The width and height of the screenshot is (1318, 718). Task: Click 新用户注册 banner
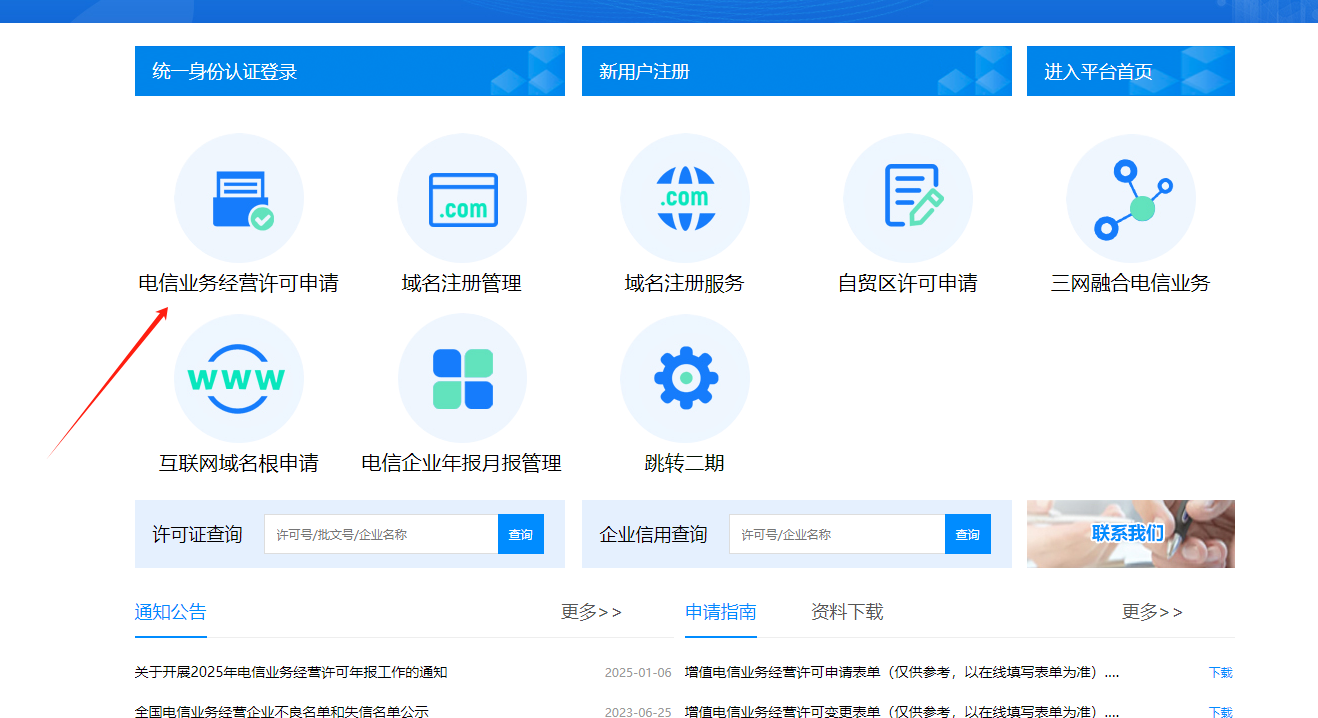(796, 71)
